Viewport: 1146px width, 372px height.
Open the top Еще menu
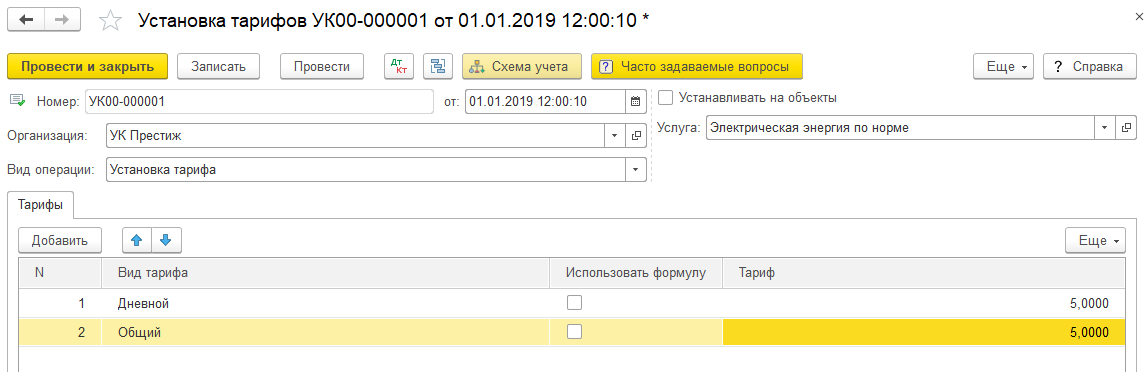(x=1004, y=66)
